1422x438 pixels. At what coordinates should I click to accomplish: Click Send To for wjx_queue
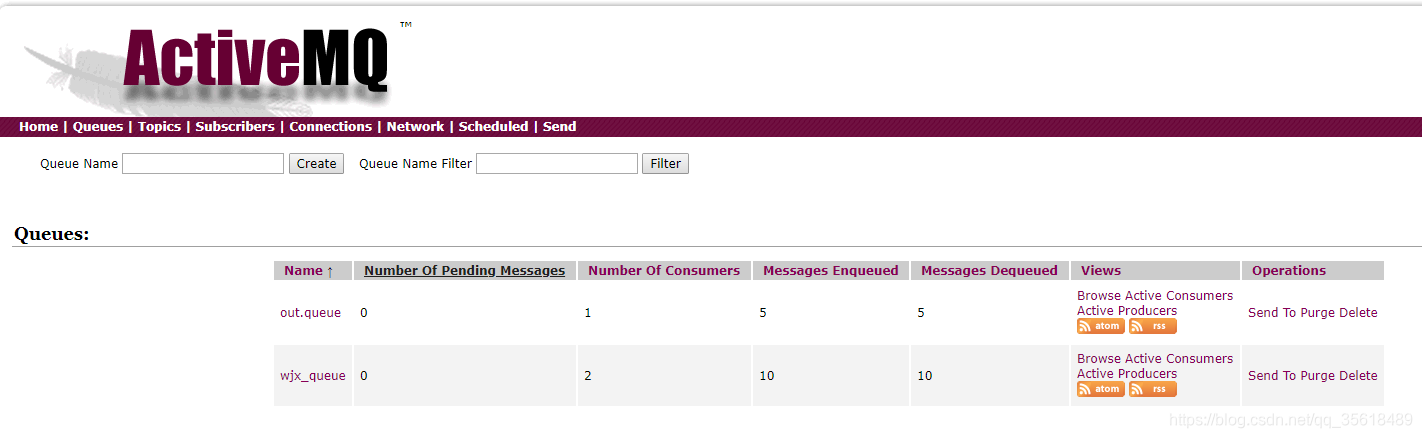[1272, 376]
